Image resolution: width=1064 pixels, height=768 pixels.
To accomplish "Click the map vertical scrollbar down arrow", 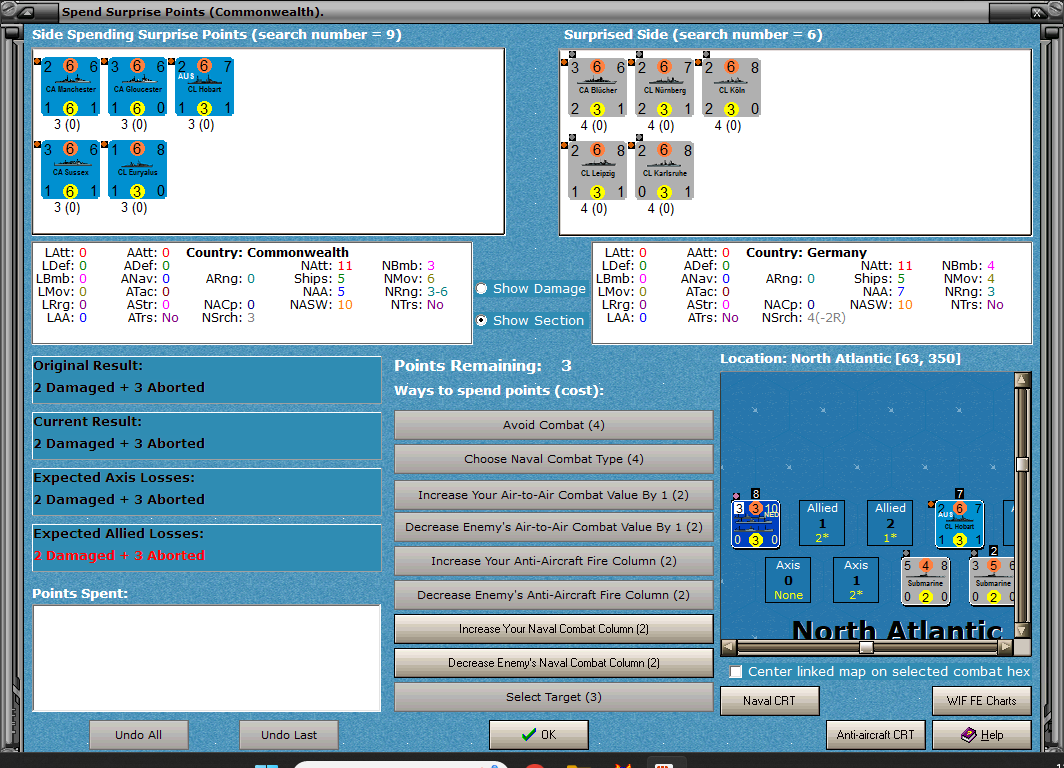I will pos(1022,630).
